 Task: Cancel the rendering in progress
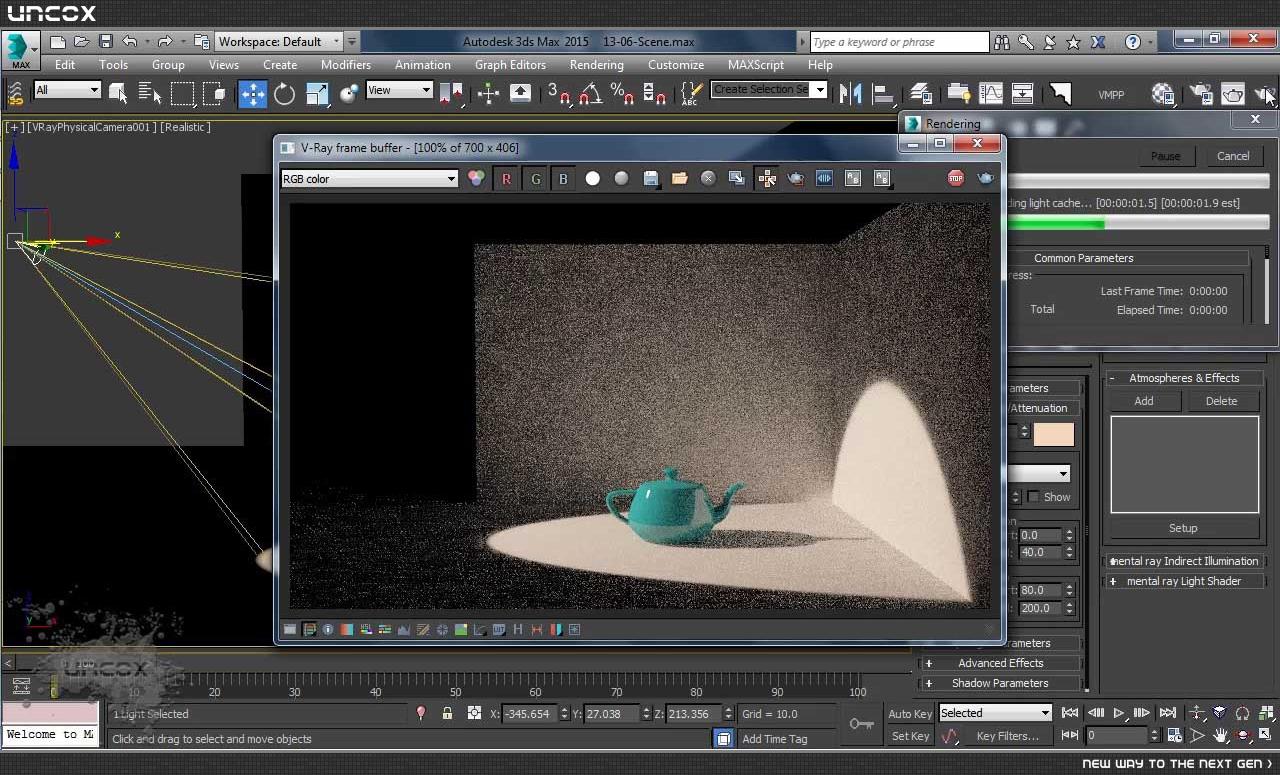[x=1233, y=156]
